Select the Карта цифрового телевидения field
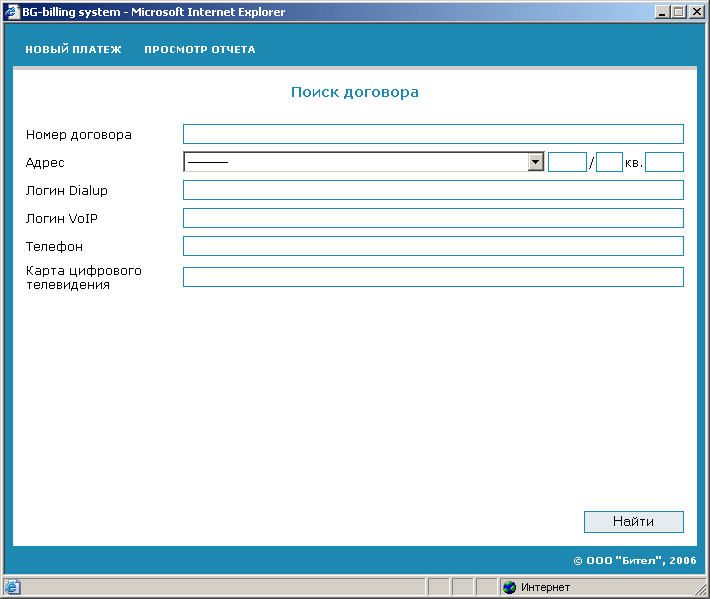Screen dimensions: 710x599 433,277
